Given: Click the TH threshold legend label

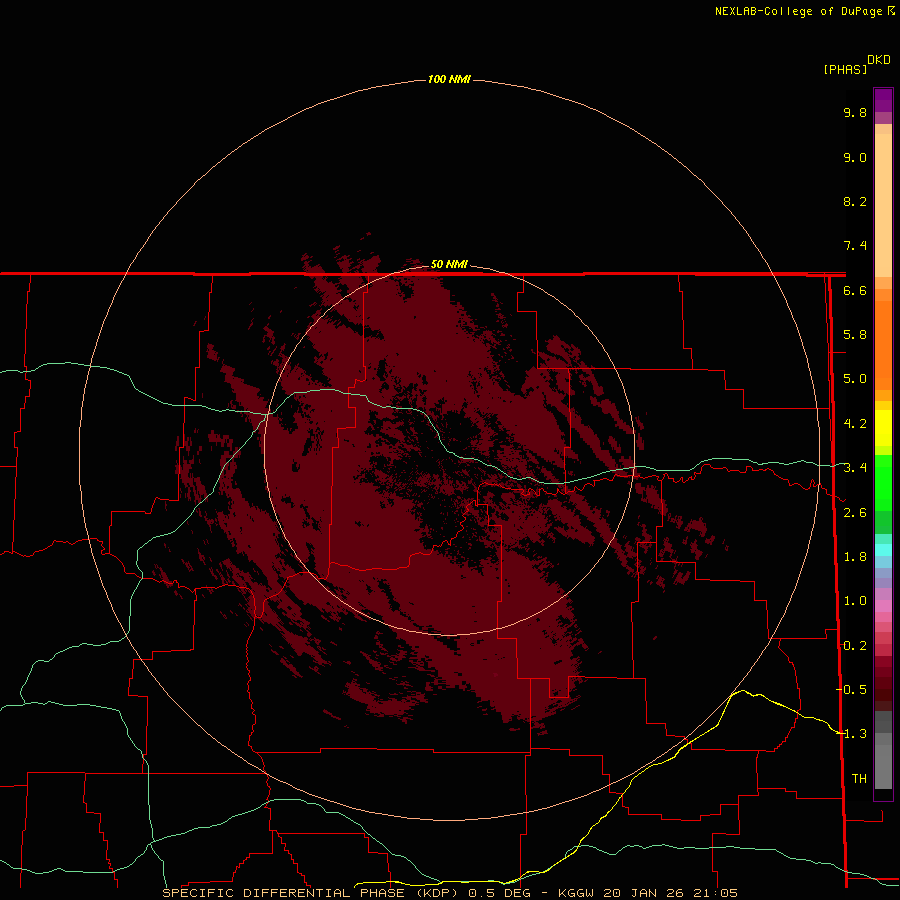Looking at the screenshot, I should (859, 778).
